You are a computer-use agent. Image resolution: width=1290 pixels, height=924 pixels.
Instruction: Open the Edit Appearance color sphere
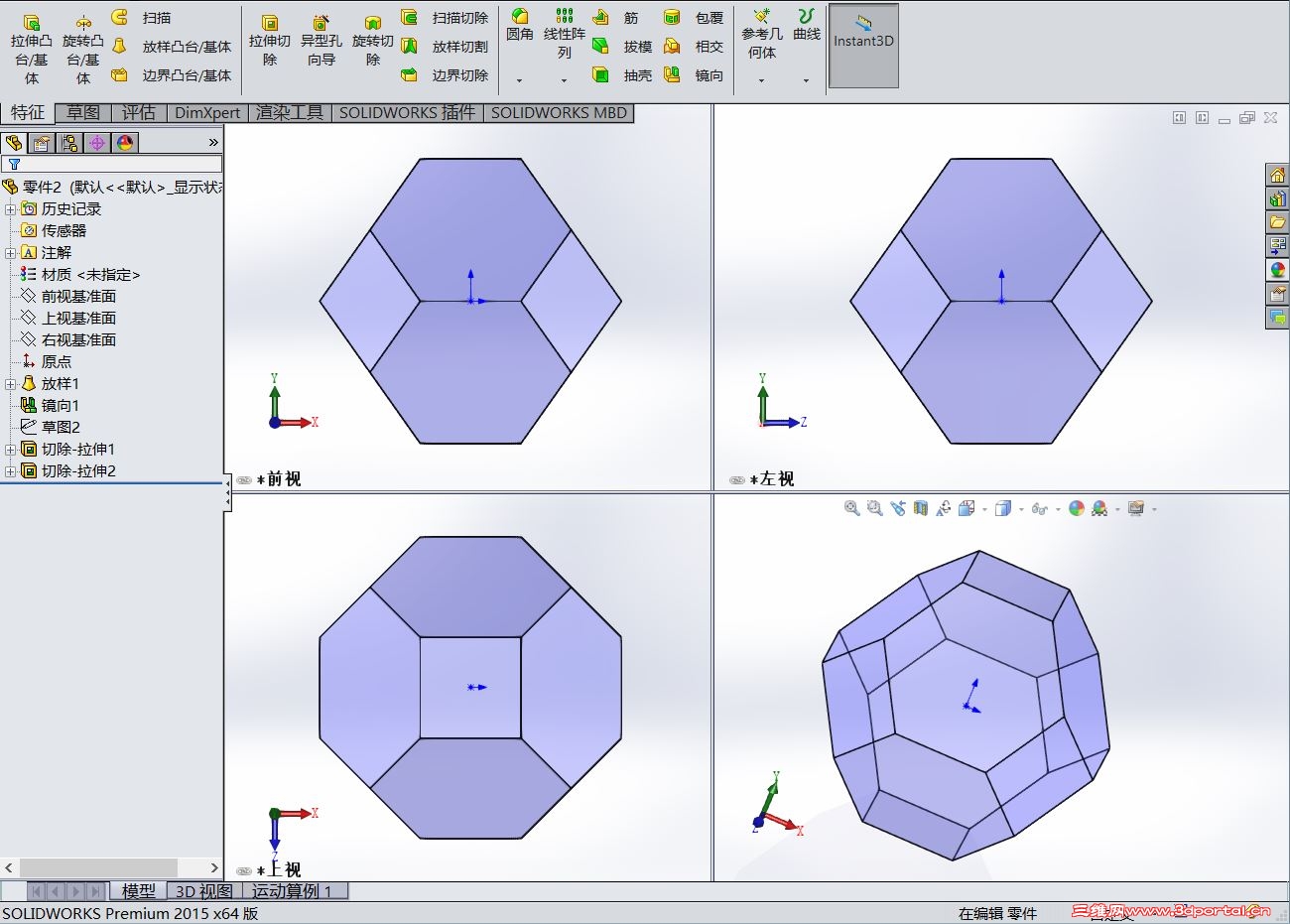tap(1076, 509)
